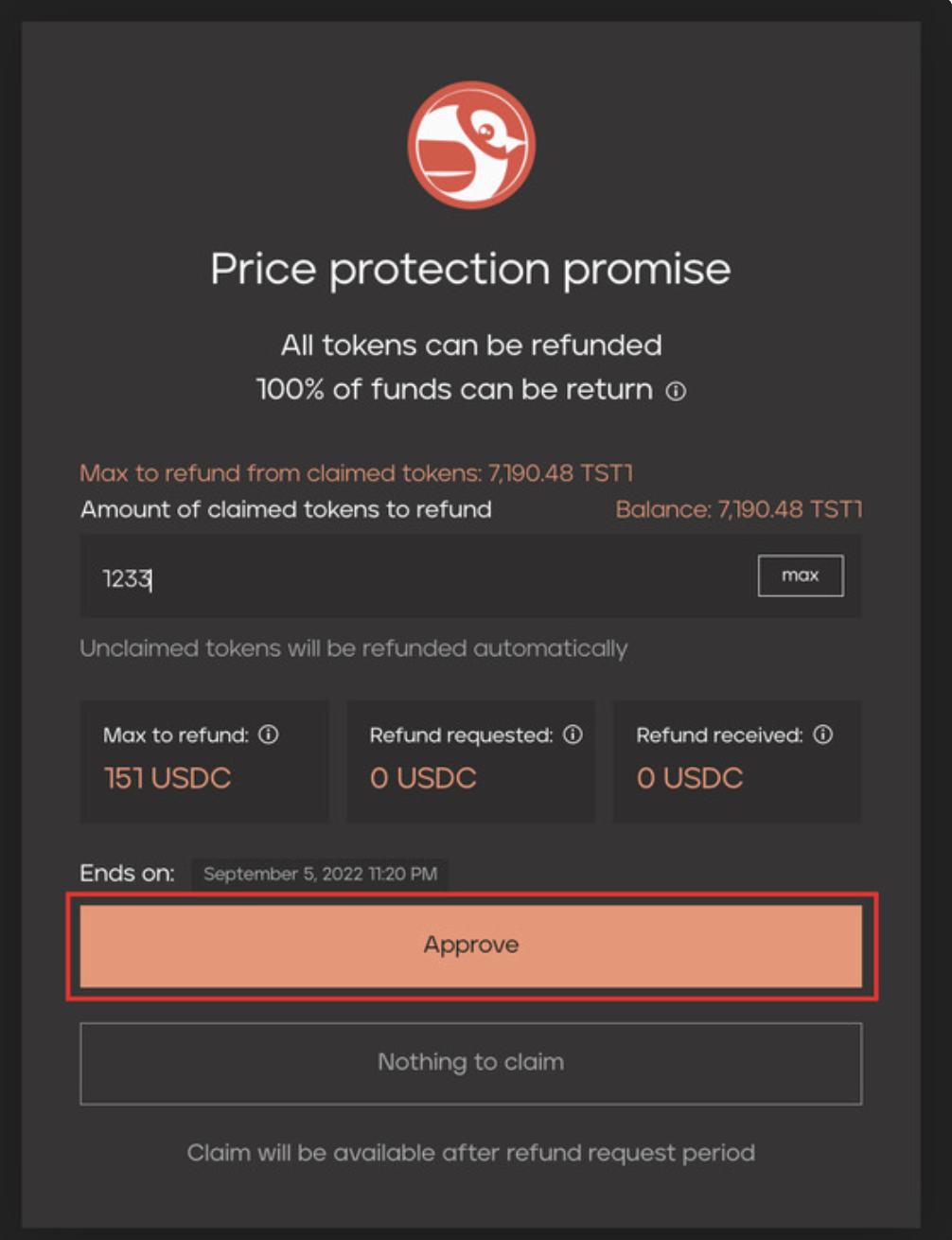Click the All tokens can be refunded text
Image resolution: width=952 pixels, height=1240 pixels.
471,345
